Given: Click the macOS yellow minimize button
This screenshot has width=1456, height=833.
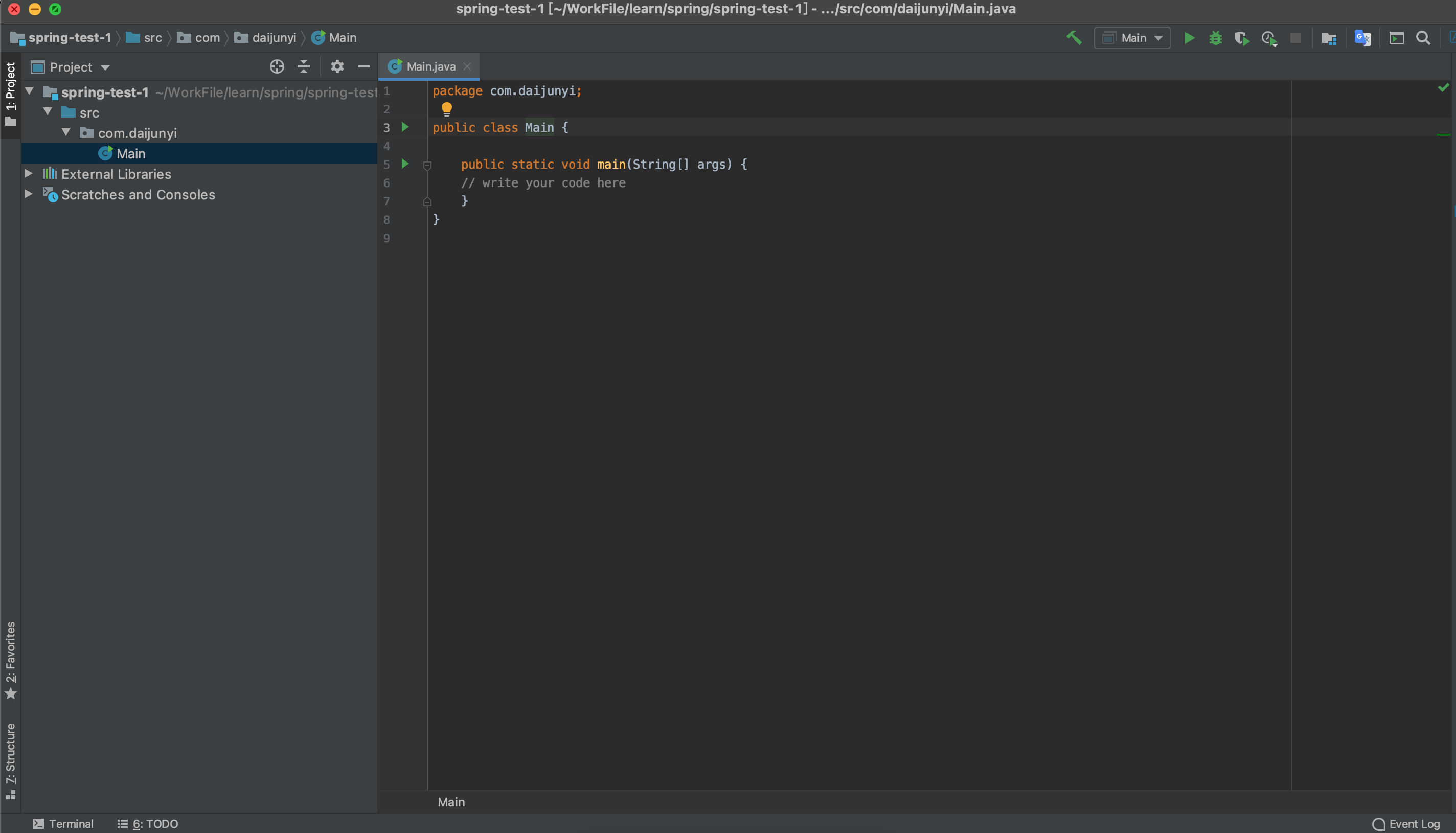Looking at the screenshot, I should pos(34,9).
